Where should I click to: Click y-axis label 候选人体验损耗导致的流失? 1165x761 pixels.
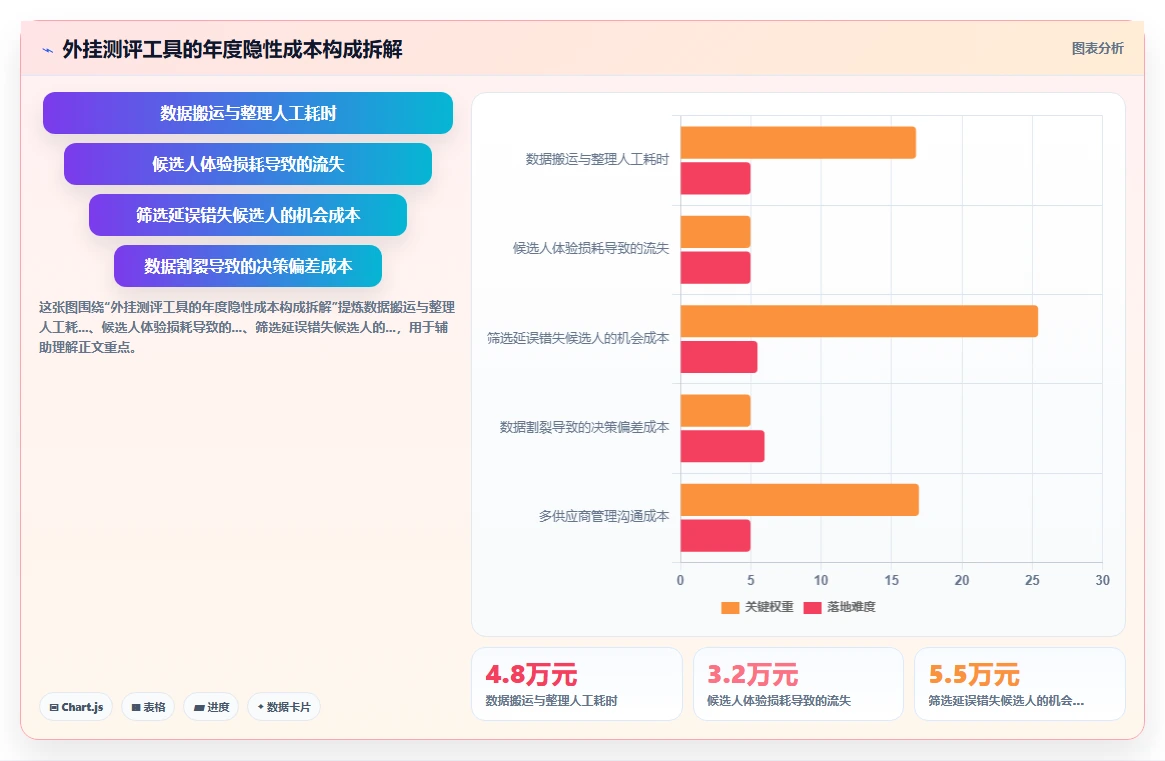coord(591,248)
